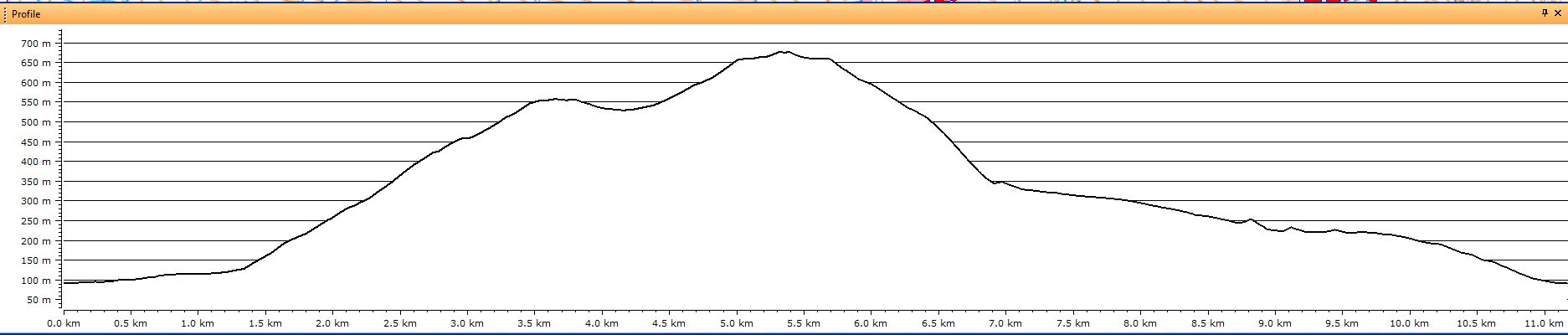Click the 400 m elevation label
Viewport: 1568px width, 335px height.
[x=35, y=162]
